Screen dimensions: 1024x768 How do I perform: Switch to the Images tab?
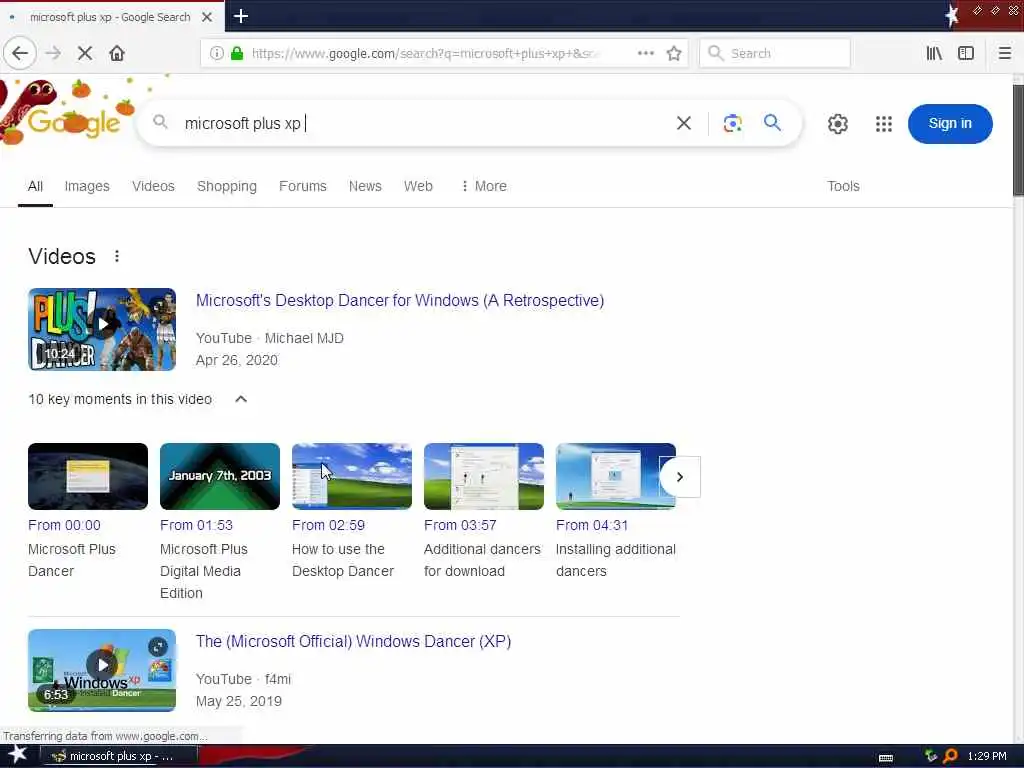point(87,186)
